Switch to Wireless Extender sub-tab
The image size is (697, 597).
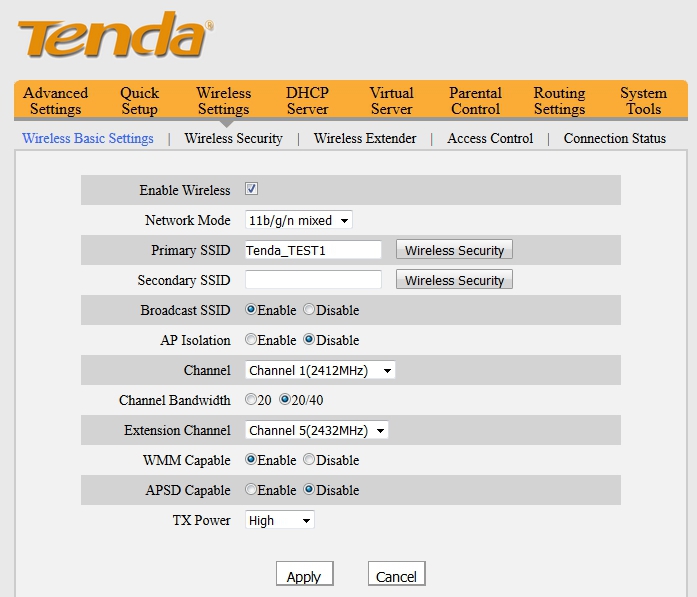pyautogui.click(x=365, y=138)
